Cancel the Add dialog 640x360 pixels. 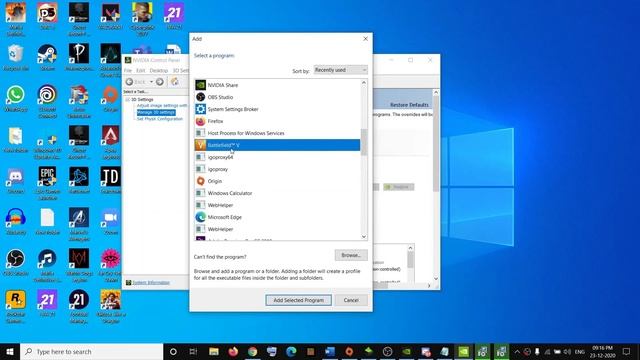351,300
